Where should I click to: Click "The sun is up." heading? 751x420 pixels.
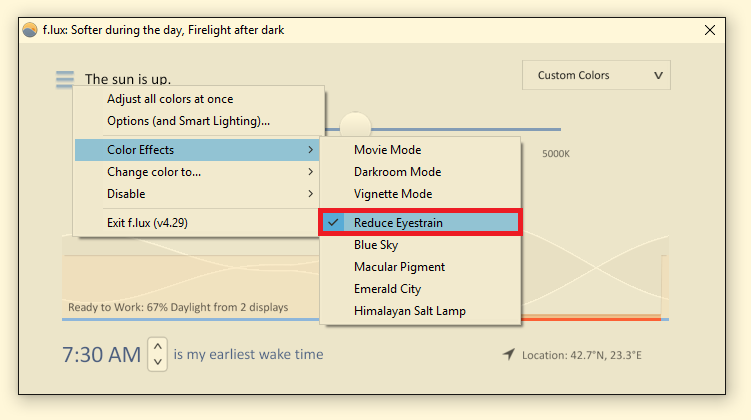(x=128, y=79)
